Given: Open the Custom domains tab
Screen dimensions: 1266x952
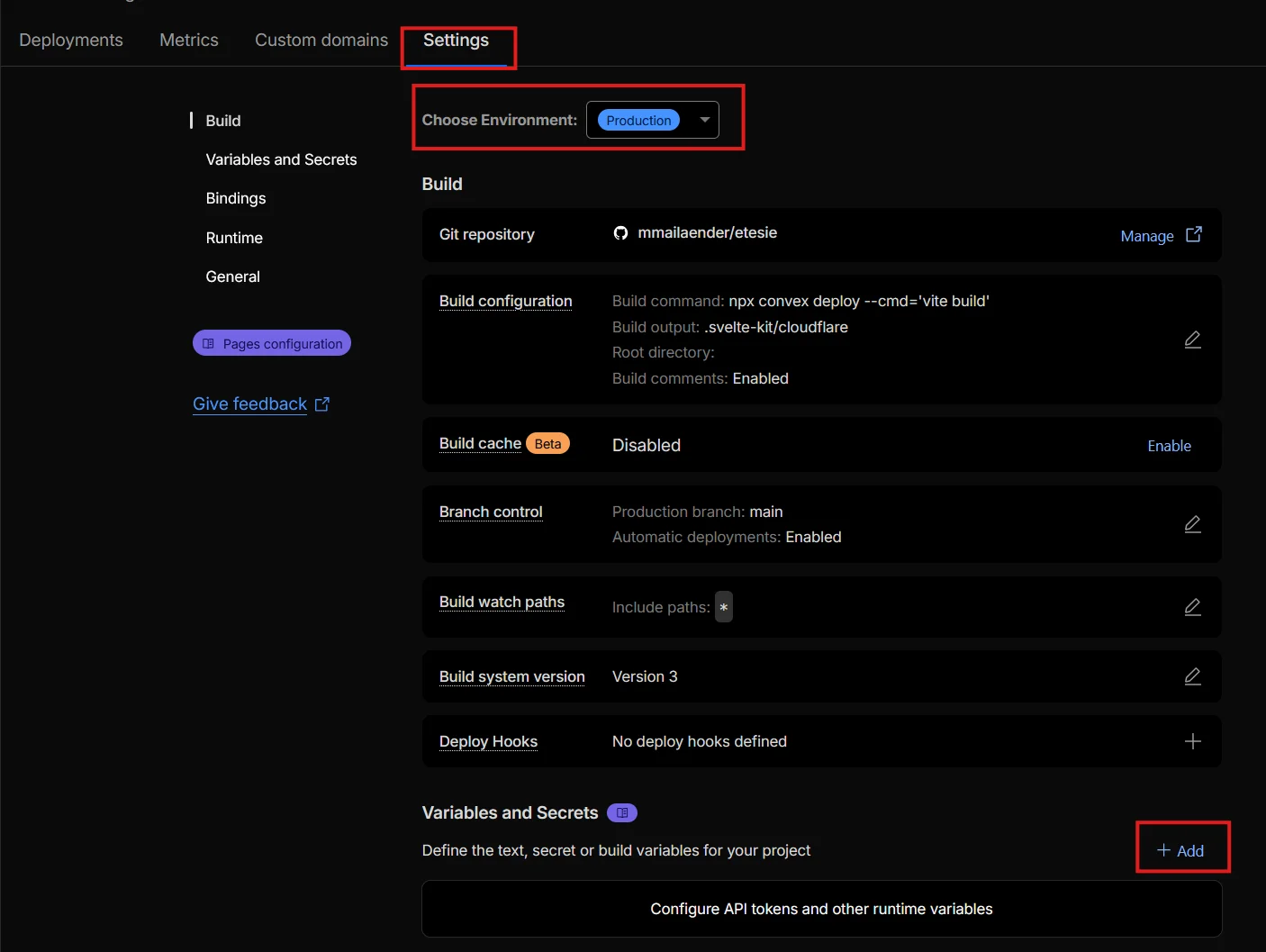Looking at the screenshot, I should coord(321,40).
